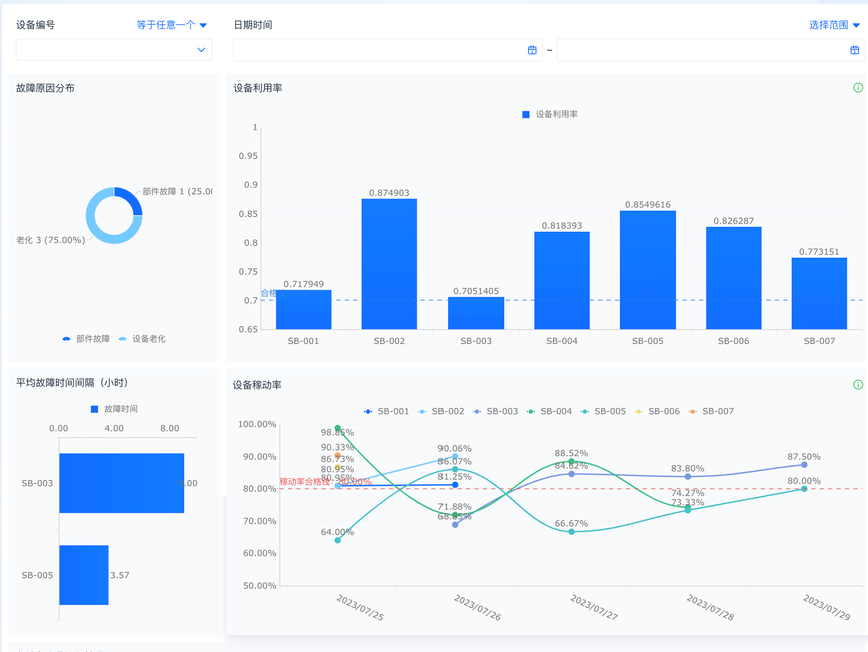Click the 83.80% data point on 2023/07/28
Image resolution: width=868 pixels, height=652 pixels.
[688, 477]
